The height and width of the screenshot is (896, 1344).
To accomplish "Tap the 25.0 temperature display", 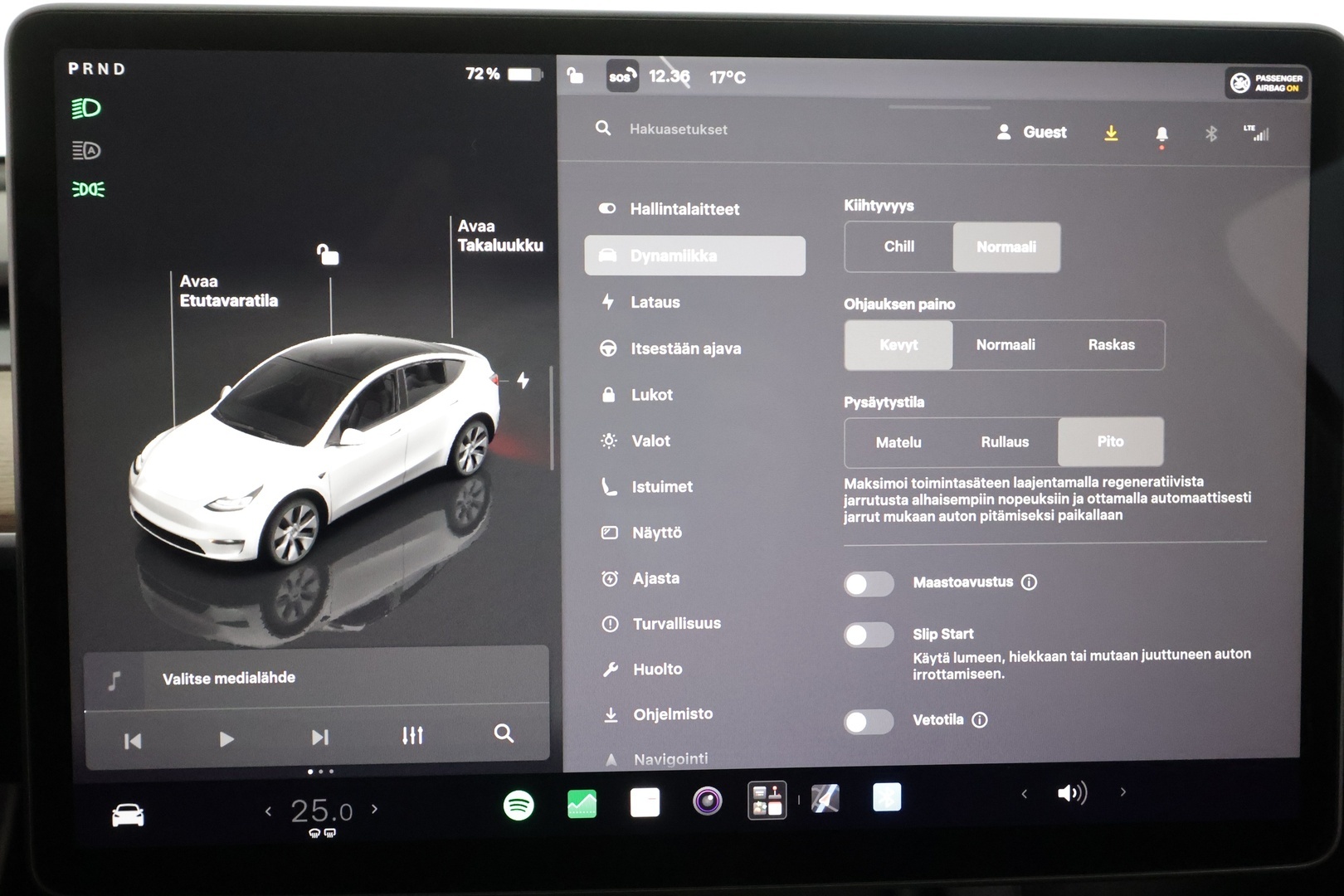I will (x=322, y=811).
